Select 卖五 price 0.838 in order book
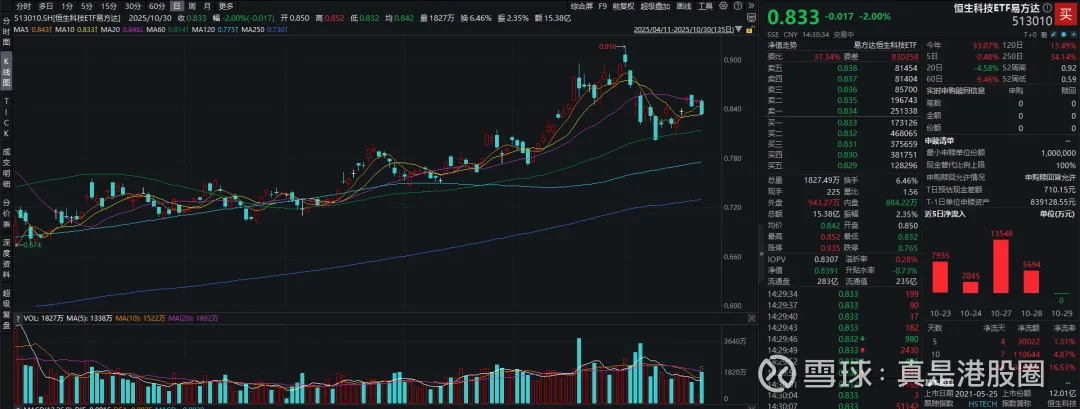This screenshot has width=1080, height=409. tap(849, 68)
